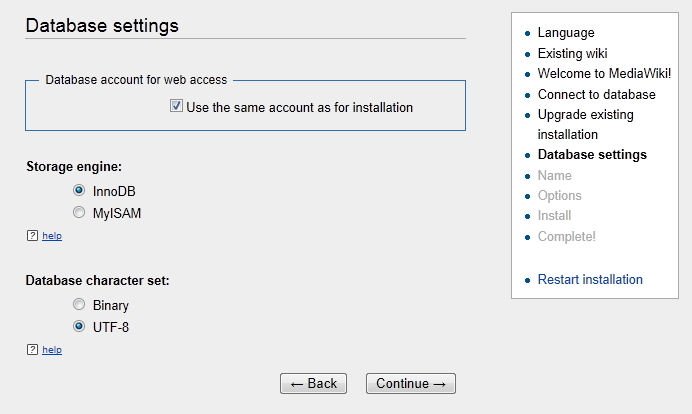
Task: Click the help icon under Storage engine
Action: coord(33,236)
